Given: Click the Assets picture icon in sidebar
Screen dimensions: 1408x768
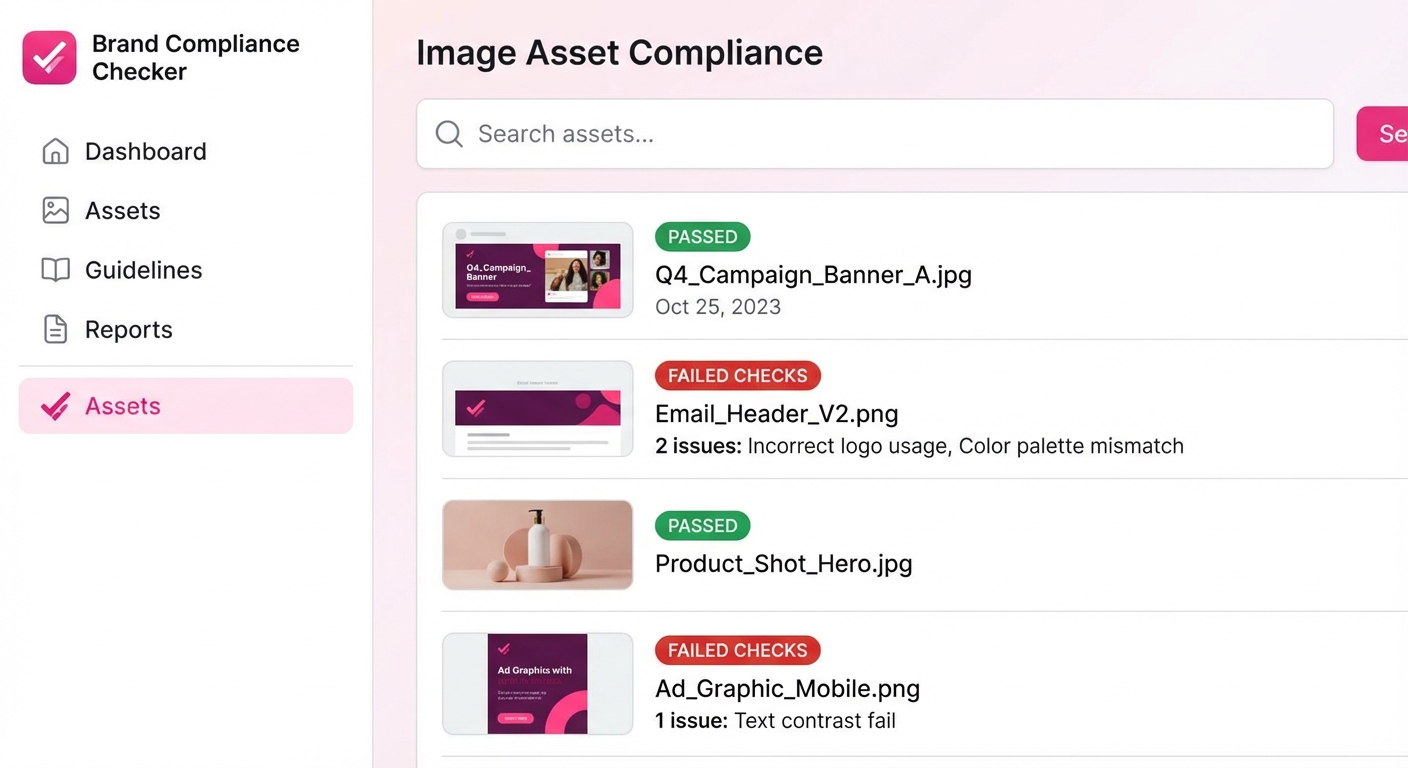Looking at the screenshot, I should 56,210.
